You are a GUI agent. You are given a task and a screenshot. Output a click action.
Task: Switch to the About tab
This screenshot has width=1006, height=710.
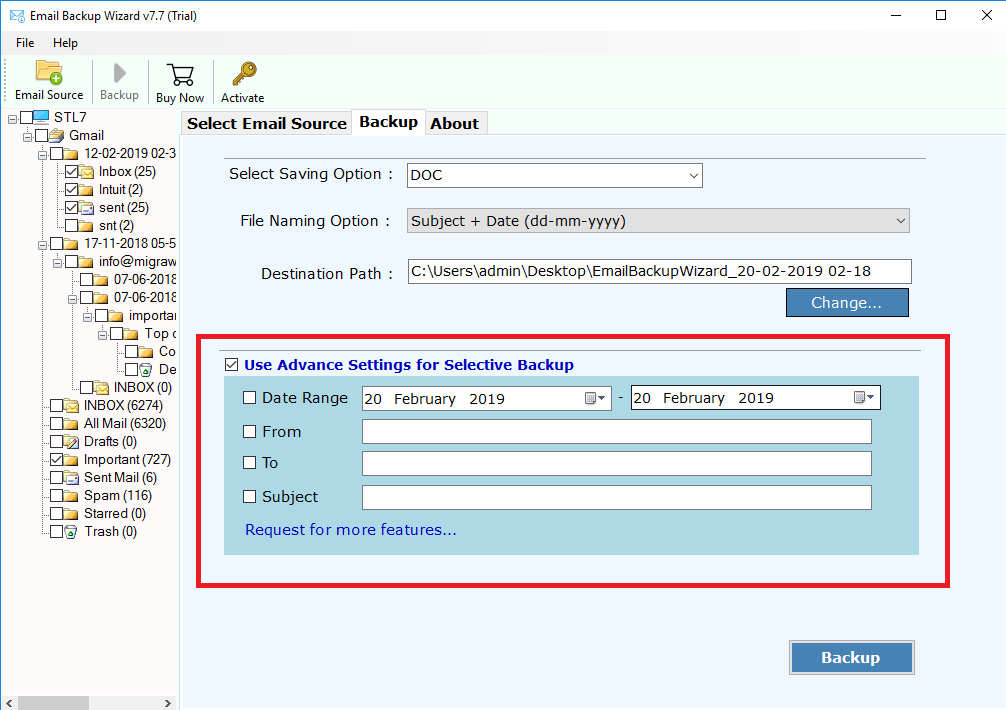coord(455,124)
